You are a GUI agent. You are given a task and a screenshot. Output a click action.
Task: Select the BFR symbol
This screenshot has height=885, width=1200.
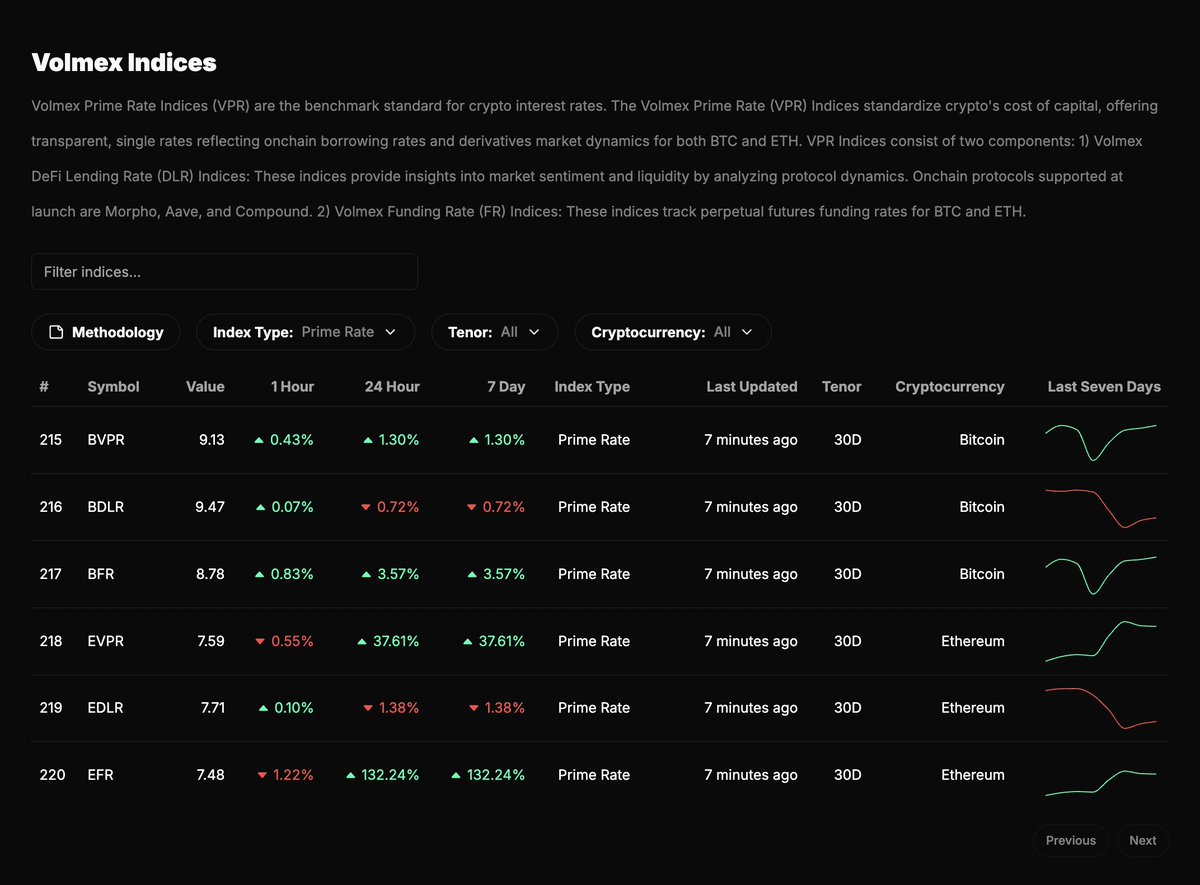101,574
